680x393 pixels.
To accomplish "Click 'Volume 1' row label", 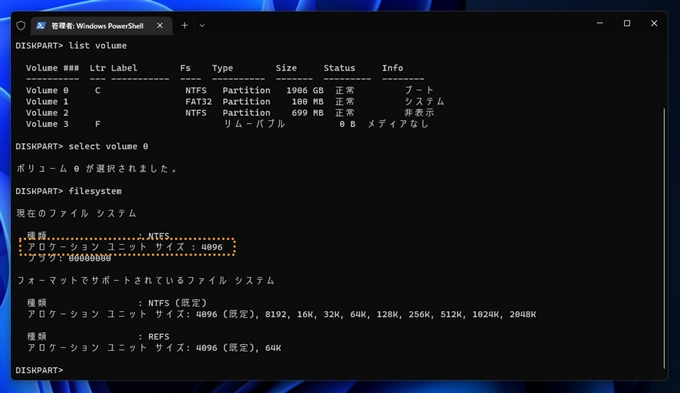I will click(47, 102).
